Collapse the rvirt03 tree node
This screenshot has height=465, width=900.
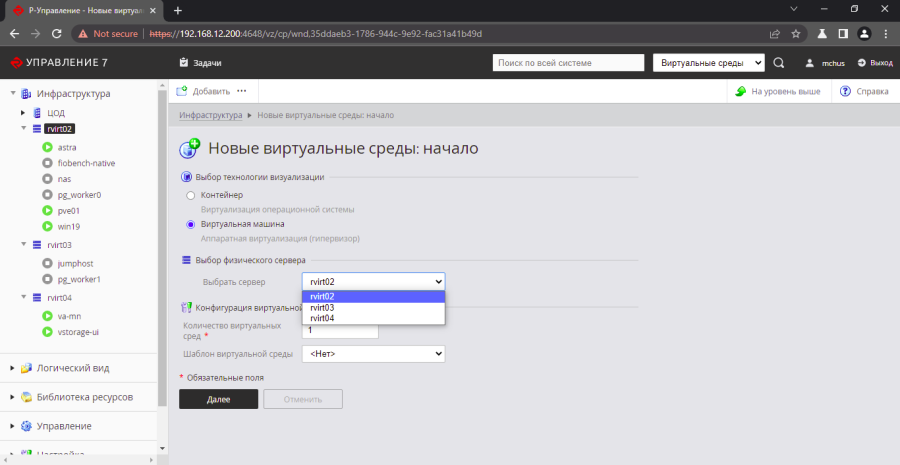click(24, 244)
